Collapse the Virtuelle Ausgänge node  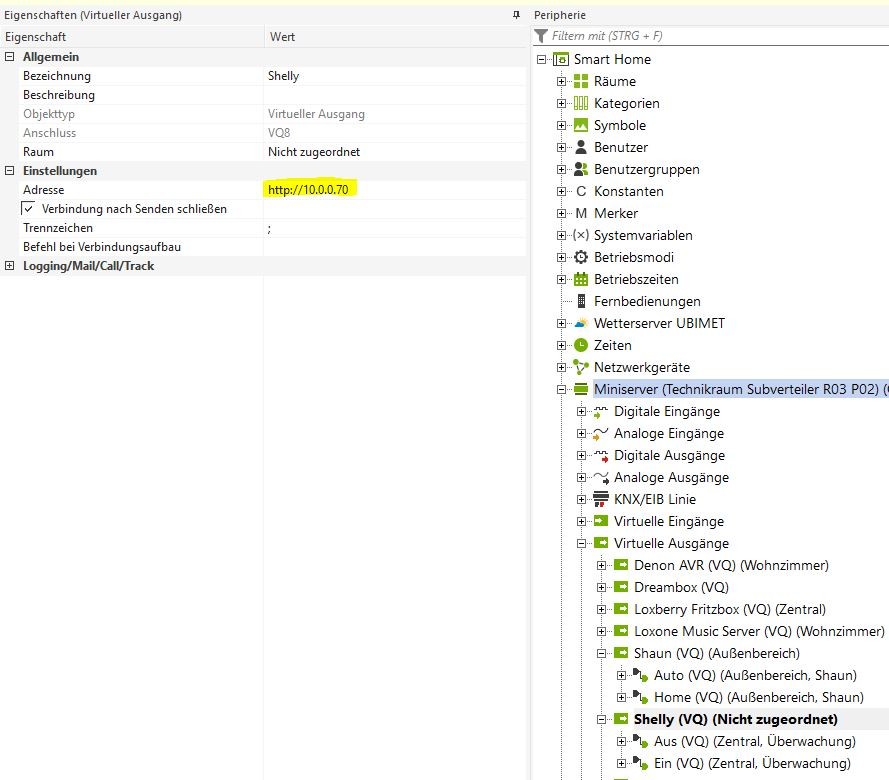(581, 543)
